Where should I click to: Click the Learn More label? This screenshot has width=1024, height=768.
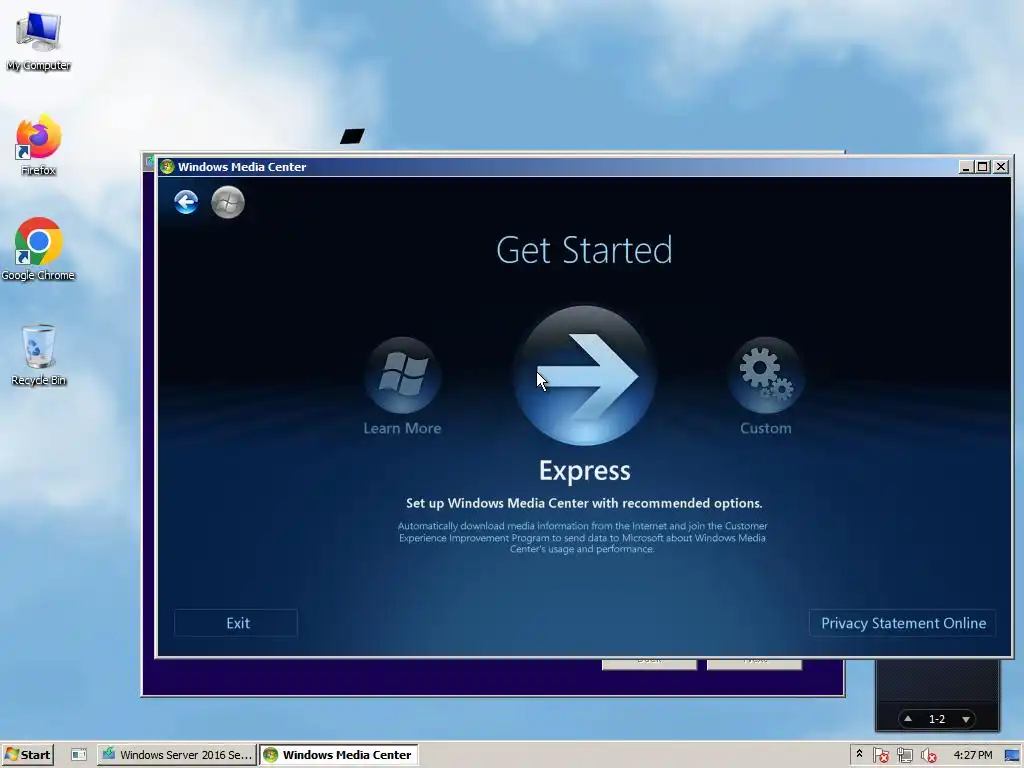click(402, 428)
